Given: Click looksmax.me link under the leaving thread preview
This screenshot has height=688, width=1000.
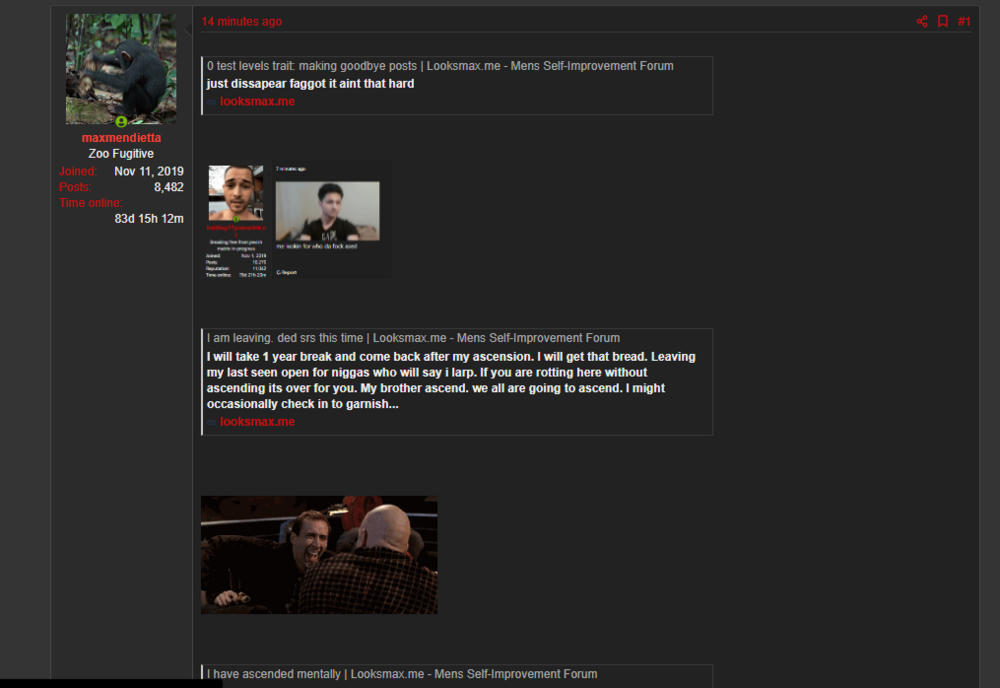Looking at the screenshot, I should [257, 422].
